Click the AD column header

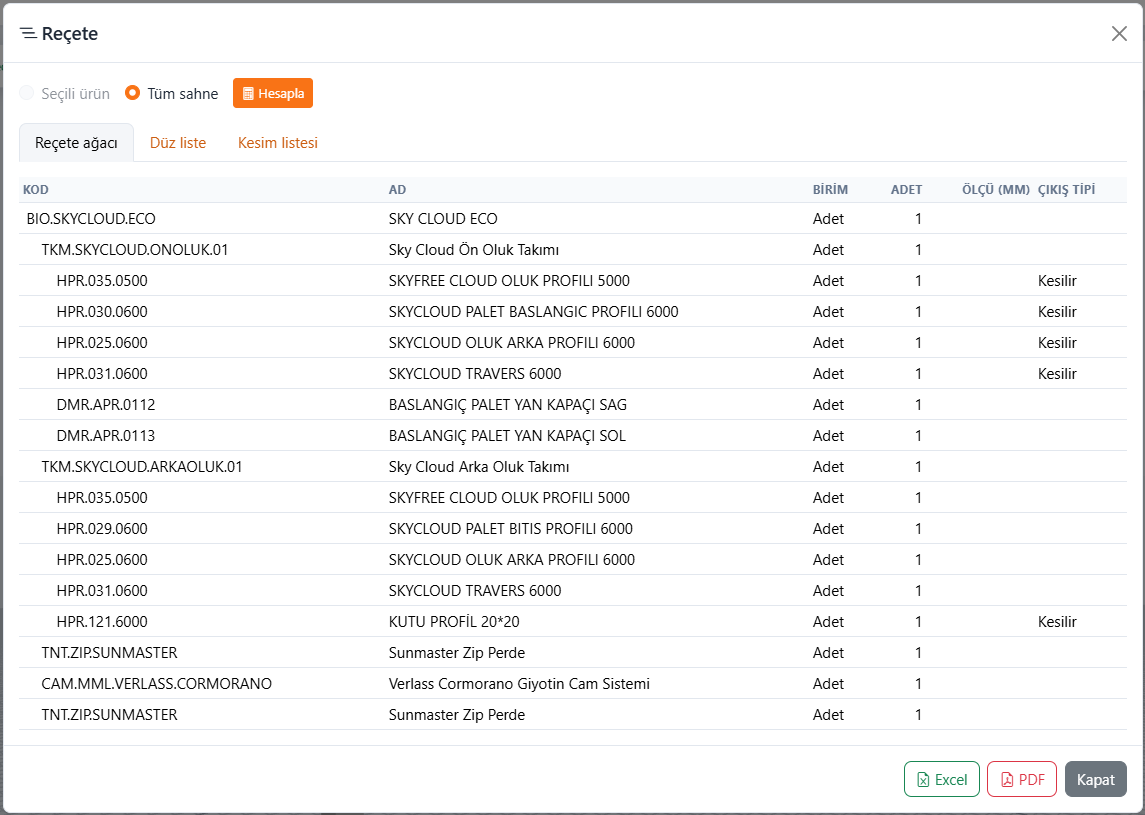[x=397, y=190]
